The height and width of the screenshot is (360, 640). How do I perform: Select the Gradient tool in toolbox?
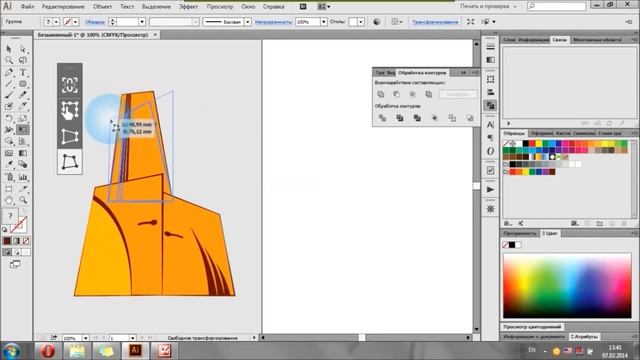(23, 153)
